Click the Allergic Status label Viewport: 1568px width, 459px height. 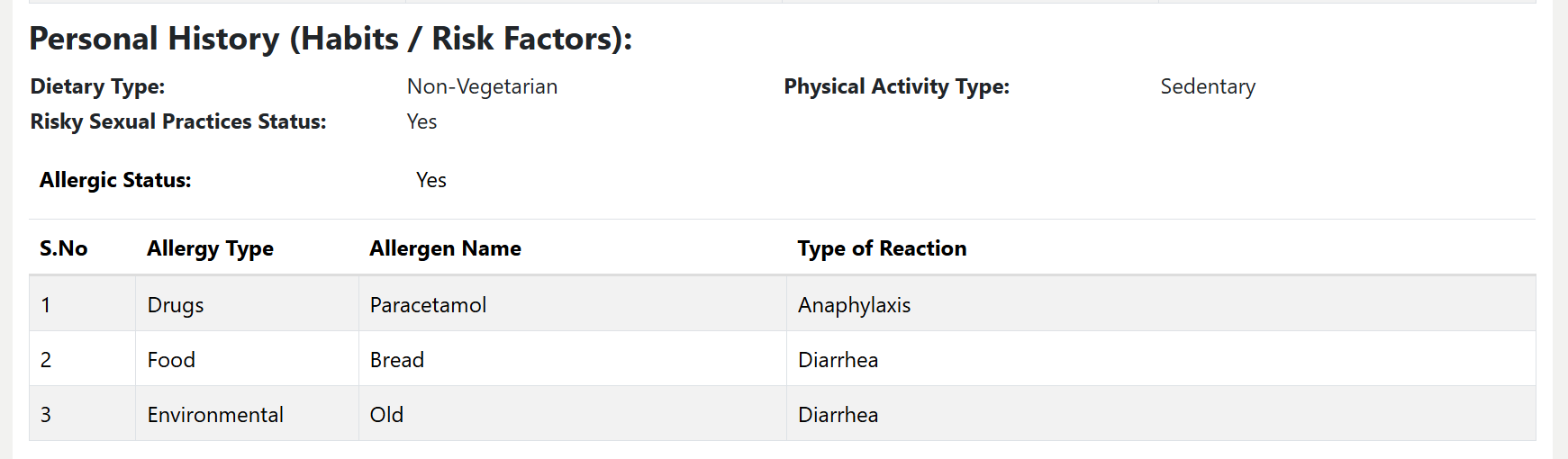click(x=115, y=180)
